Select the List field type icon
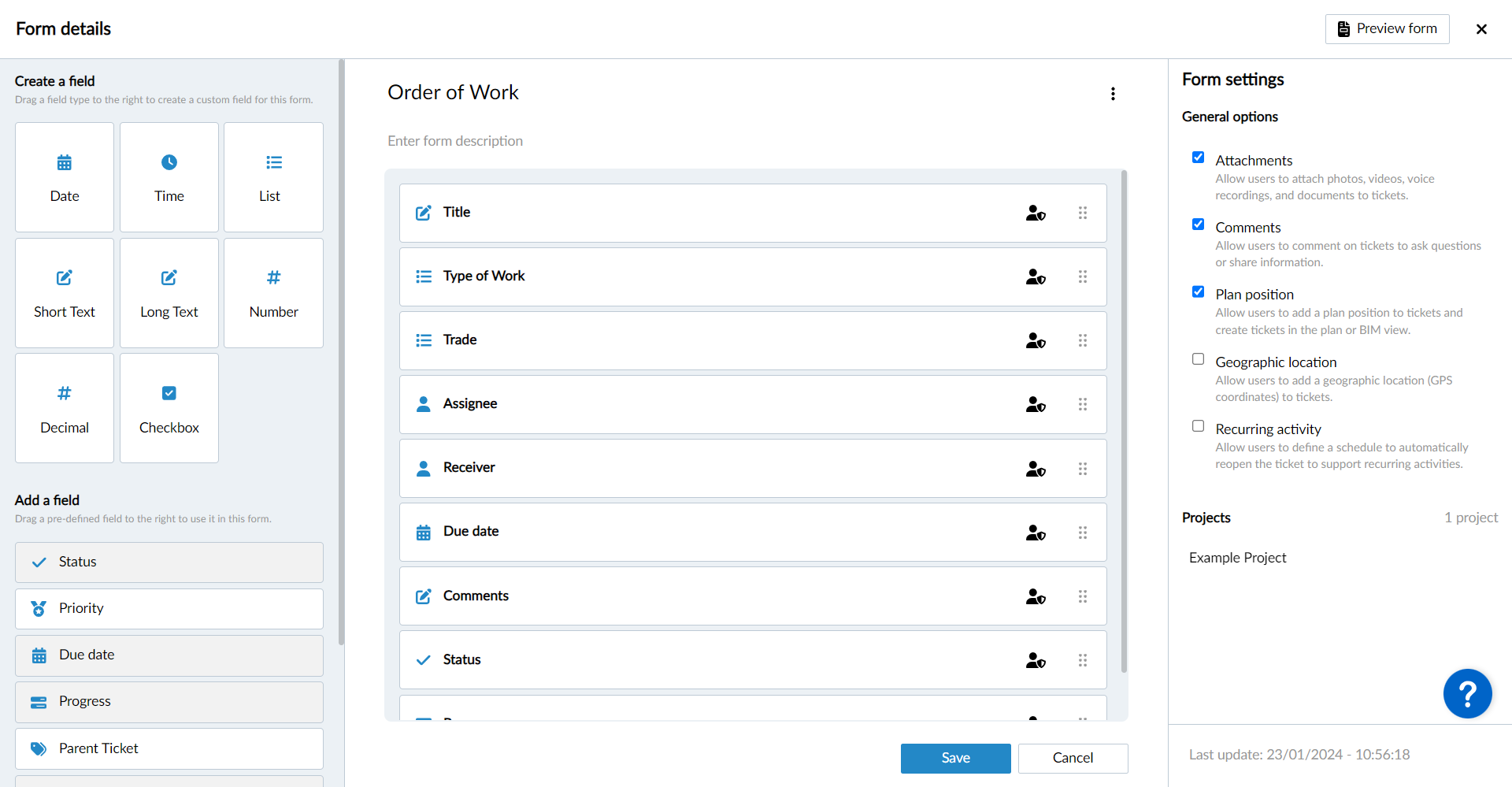The height and width of the screenshot is (787, 1512). pos(273,162)
